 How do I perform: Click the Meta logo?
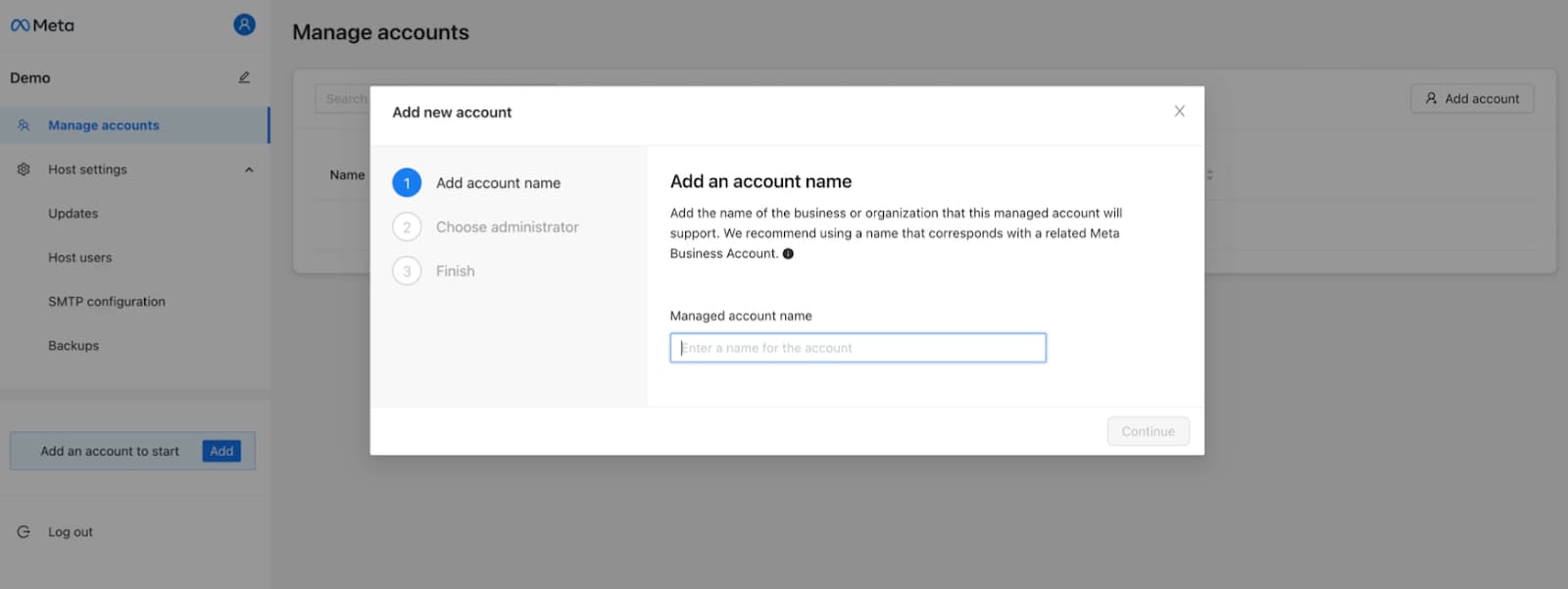point(42,25)
